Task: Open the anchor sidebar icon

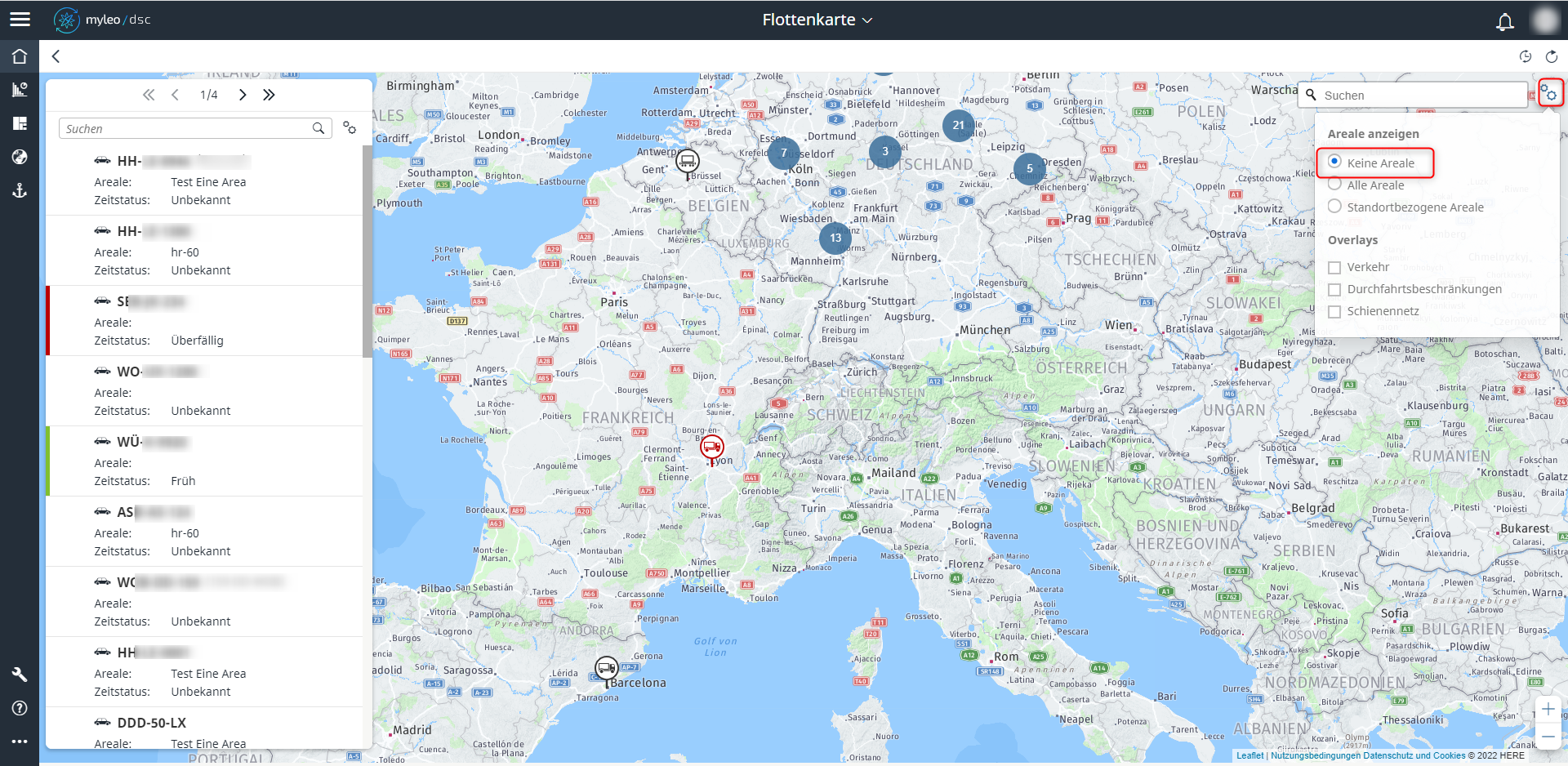Action: (x=20, y=190)
